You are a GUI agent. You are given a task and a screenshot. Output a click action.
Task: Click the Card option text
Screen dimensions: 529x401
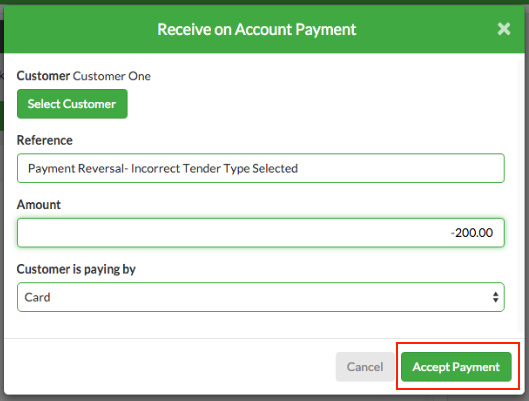click(37, 297)
